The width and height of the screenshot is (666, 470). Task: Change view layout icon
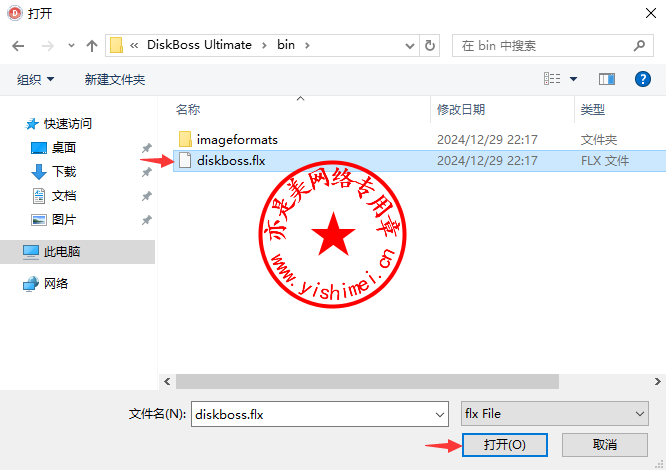[x=552, y=79]
